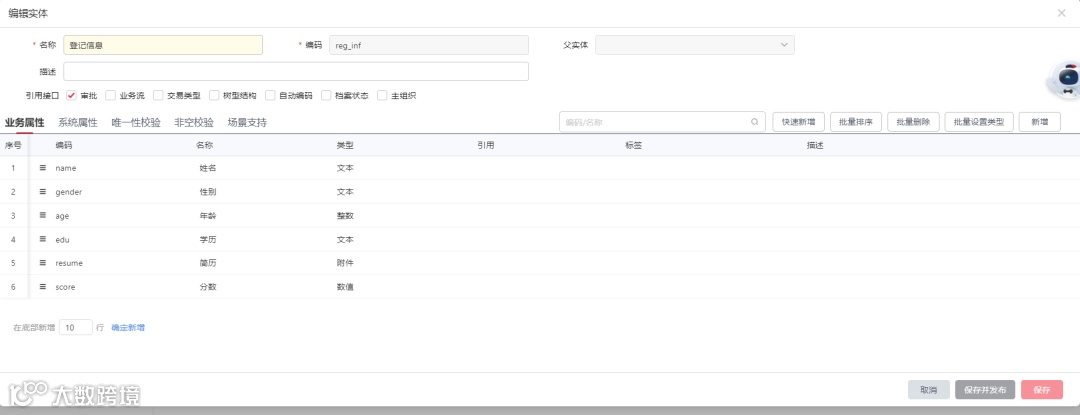Click the 新增 button
The width and height of the screenshot is (1080, 415).
click(x=1040, y=122)
